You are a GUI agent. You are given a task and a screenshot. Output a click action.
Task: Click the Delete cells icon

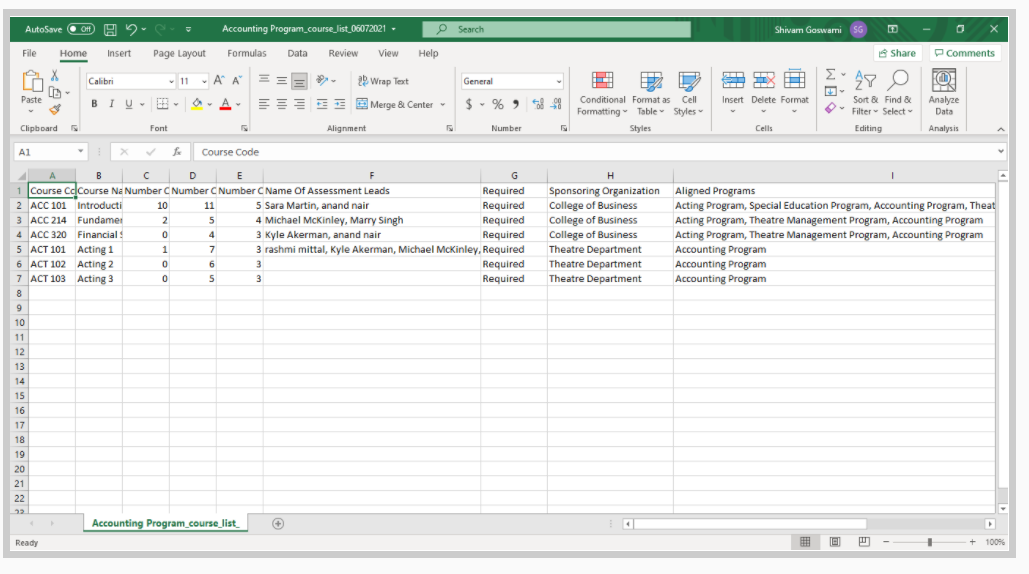click(x=763, y=81)
